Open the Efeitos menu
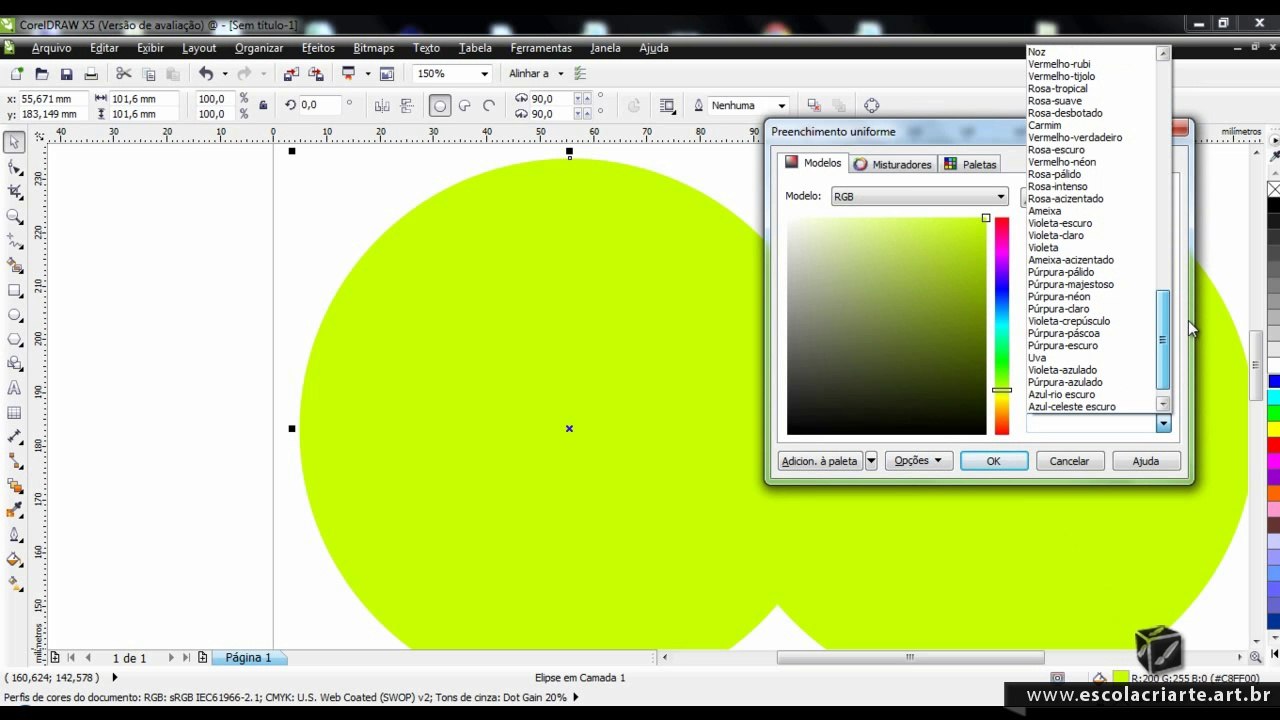The image size is (1280, 720). pyautogui.click(x=318, y=48)
